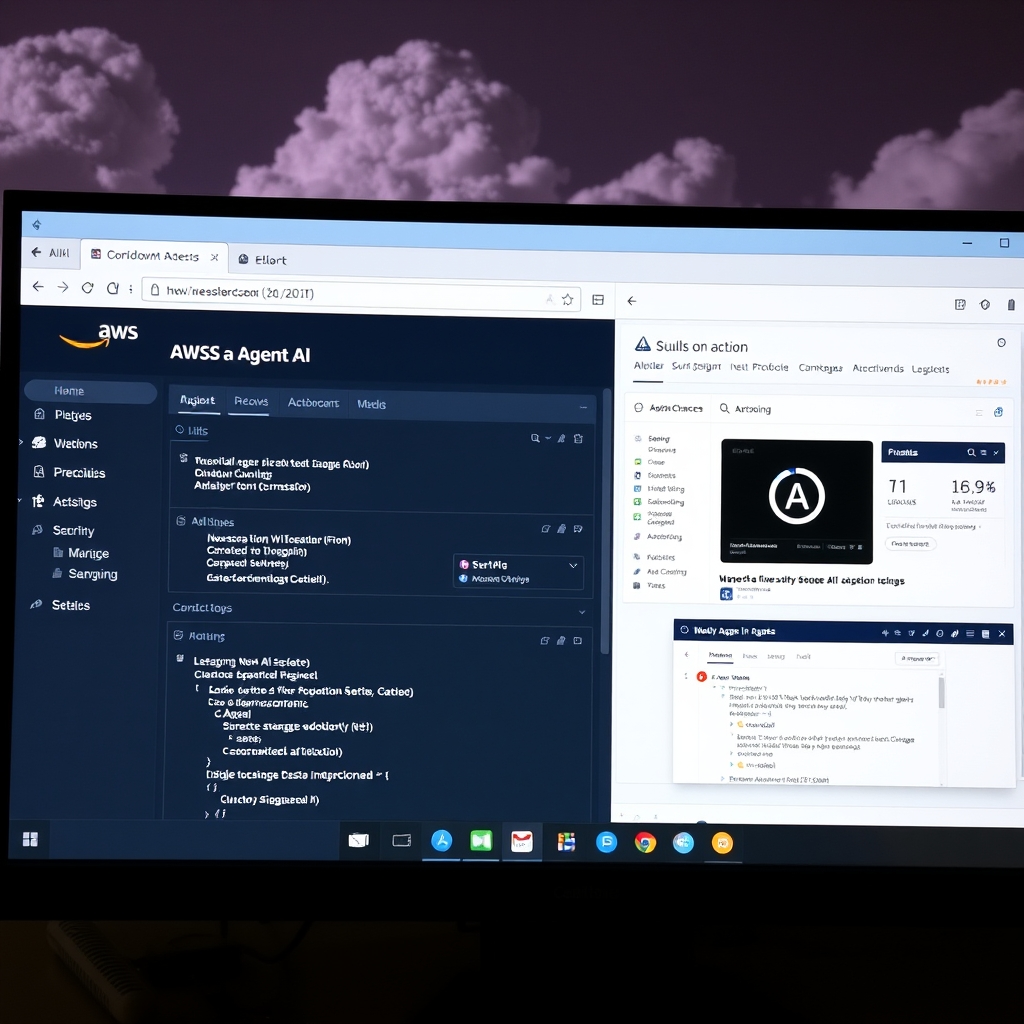Image resolution: width=1024 pixels, height=1024 pixels.
Task: Close the Wedly Agpe In Rgats dialog
Action: click(1002, 633)
